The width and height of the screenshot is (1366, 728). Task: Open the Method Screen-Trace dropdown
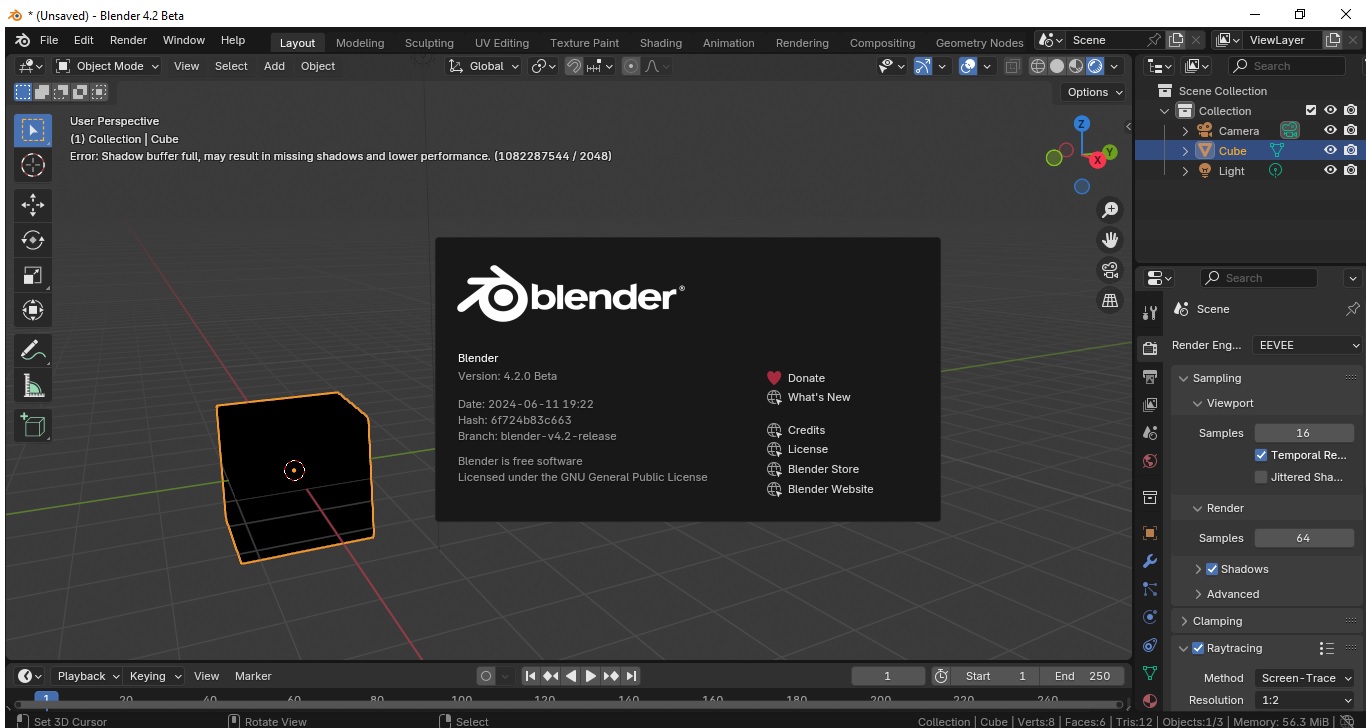pyautogui.click(x=1305, y=678)
